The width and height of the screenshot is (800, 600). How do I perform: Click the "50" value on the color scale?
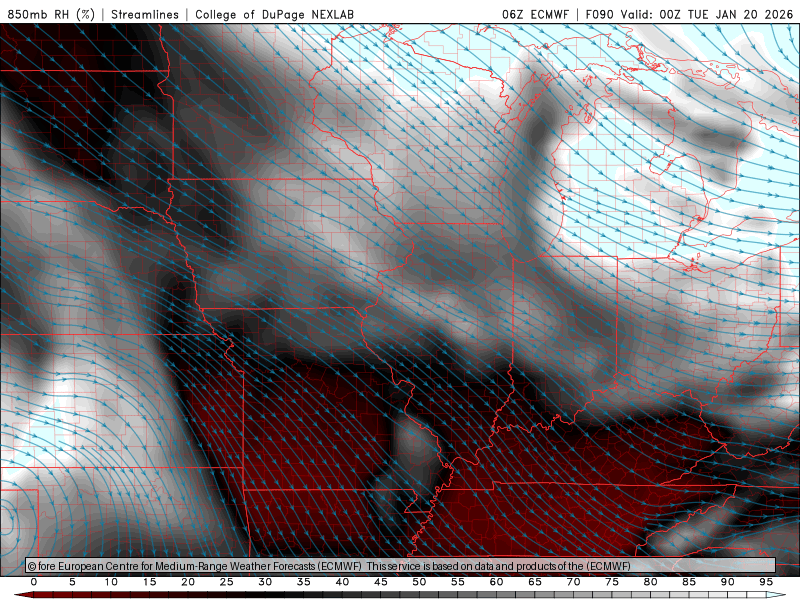419,582
